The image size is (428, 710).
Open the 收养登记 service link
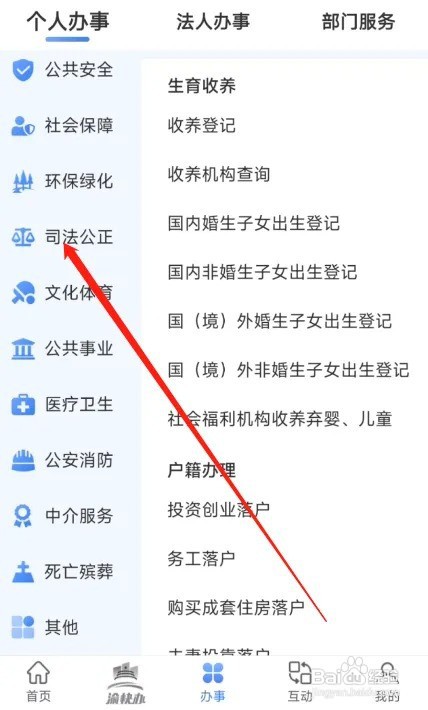pos(202,125)
